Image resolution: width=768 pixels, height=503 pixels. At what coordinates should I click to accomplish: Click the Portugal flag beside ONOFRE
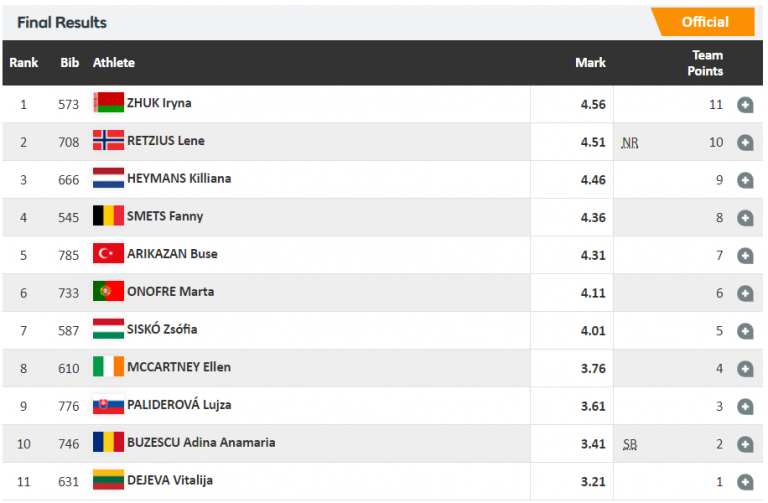108,292
